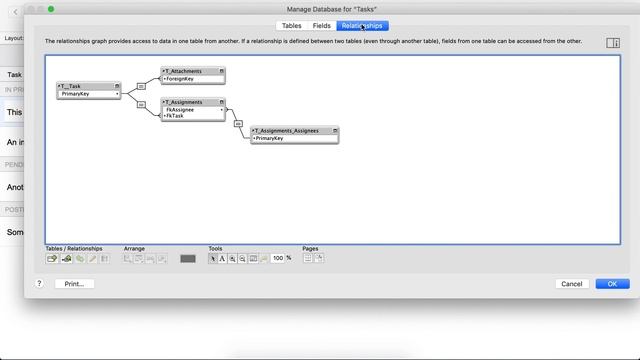Click the Edit selected object pencil icon

point(93,259)
